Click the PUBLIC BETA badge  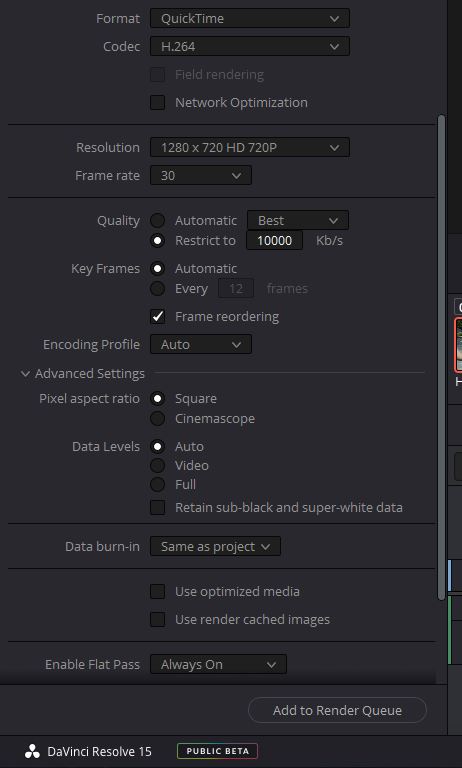[x=218, y=751]
